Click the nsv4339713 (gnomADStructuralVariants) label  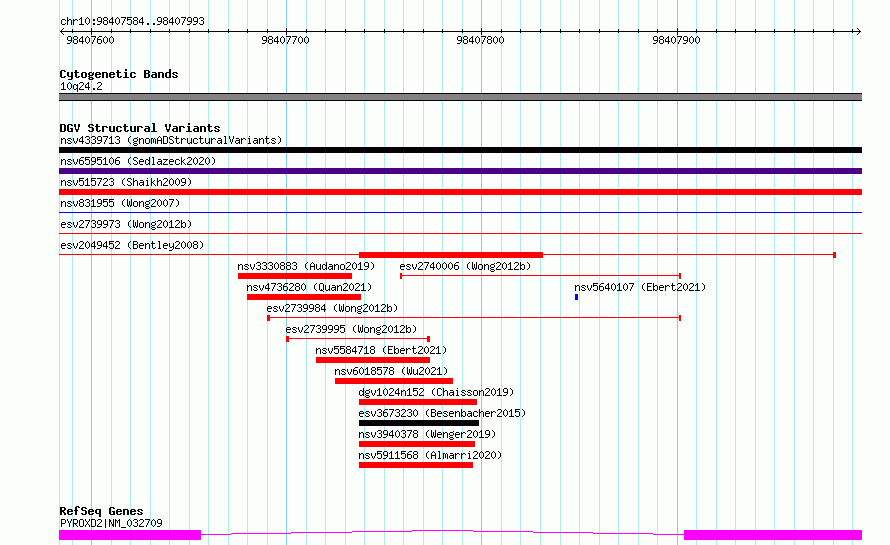(x=171, y=140)
